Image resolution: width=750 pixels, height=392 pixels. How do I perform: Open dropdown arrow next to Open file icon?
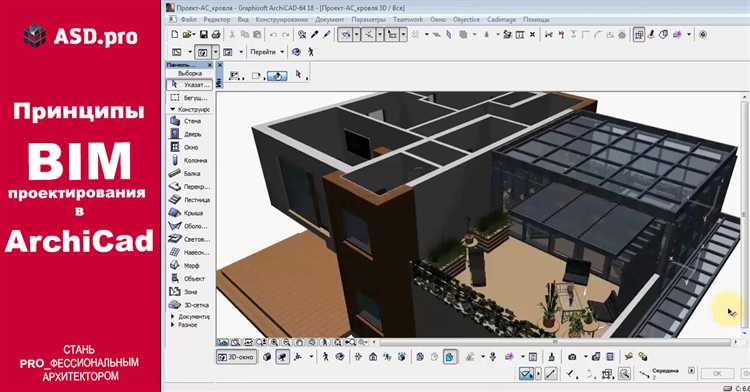(x=194, y=34)
